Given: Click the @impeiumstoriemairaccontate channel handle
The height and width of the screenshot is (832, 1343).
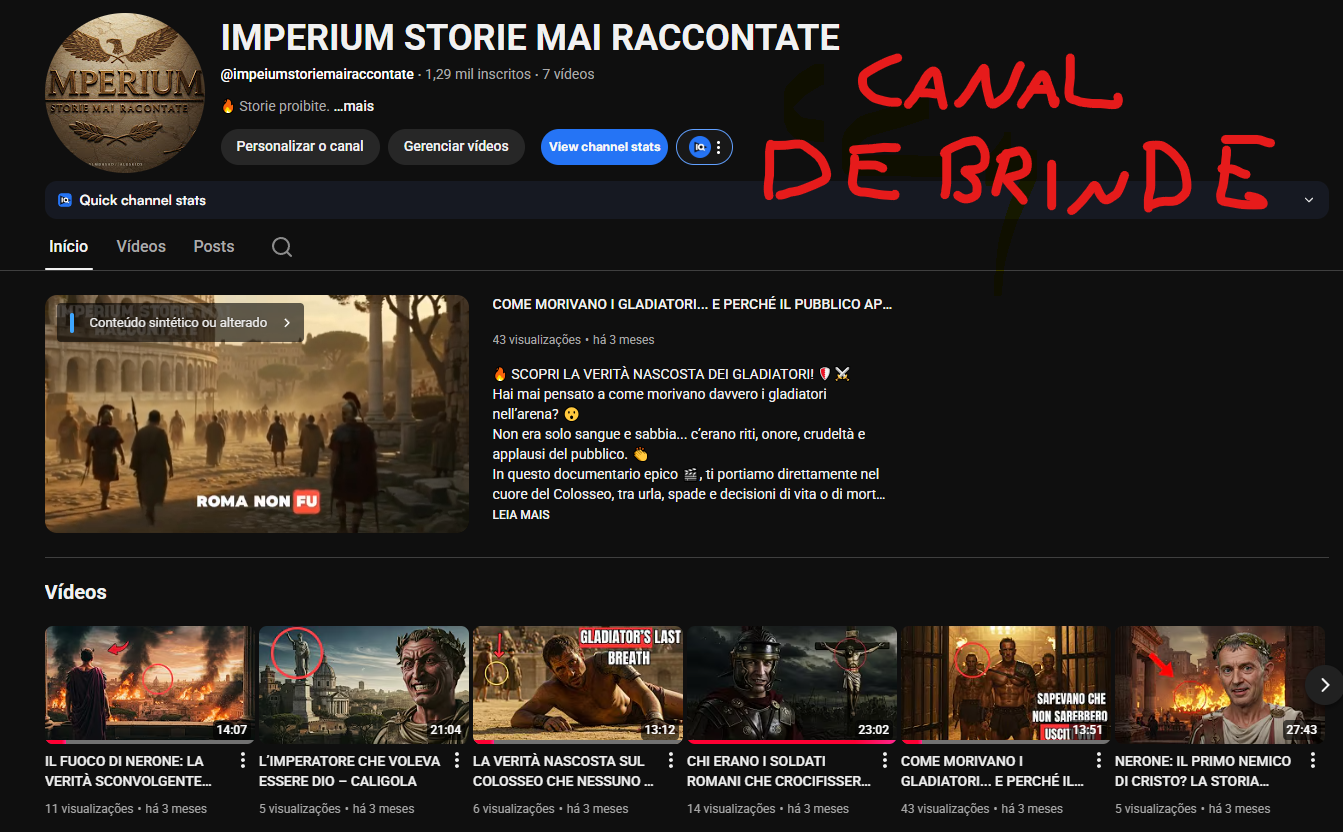Looking at the screenshot, I should coord(317,74).
